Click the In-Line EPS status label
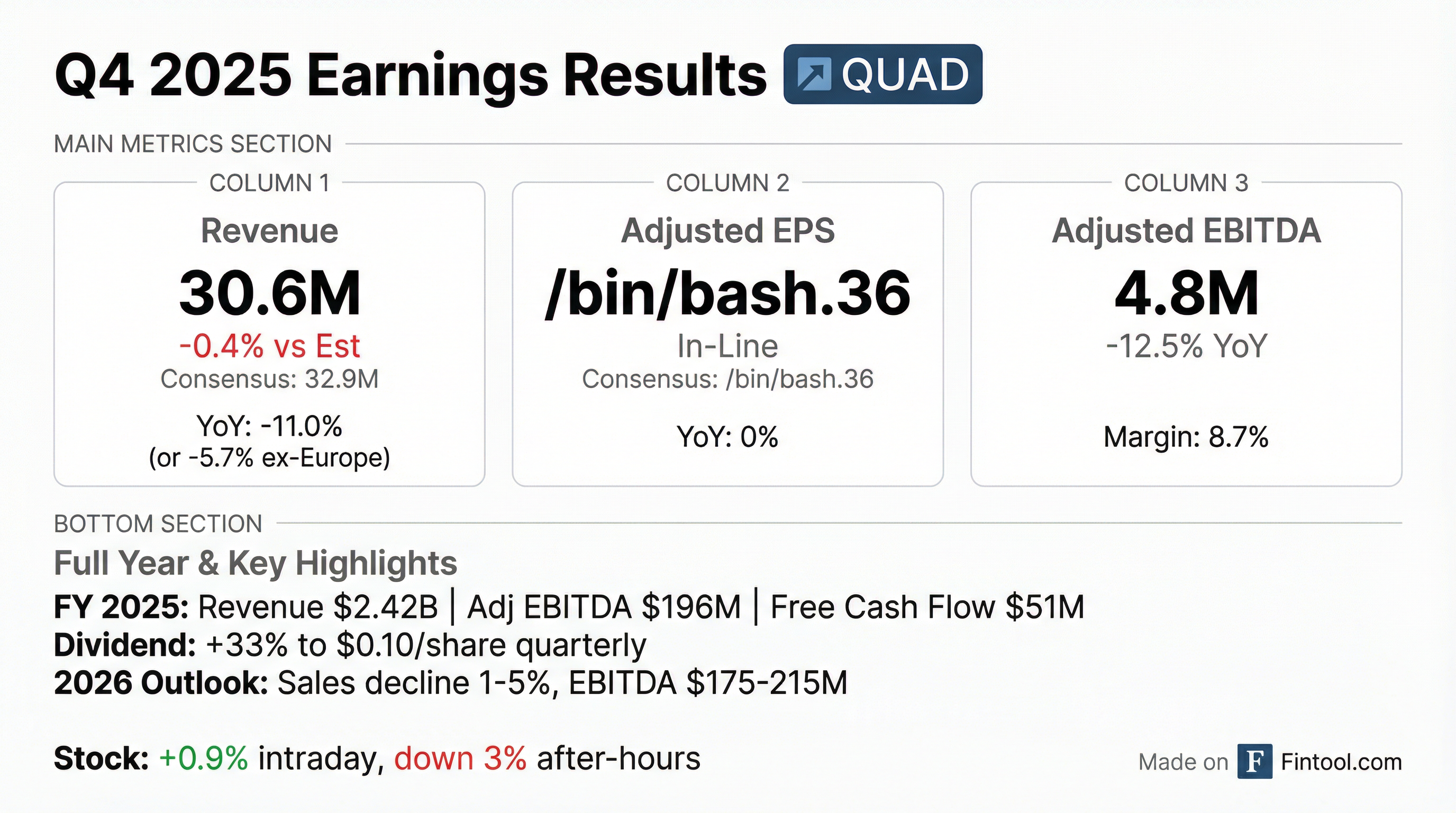Screen dimensions: 1456x813 pyautogui.click(x=727, y=346)
